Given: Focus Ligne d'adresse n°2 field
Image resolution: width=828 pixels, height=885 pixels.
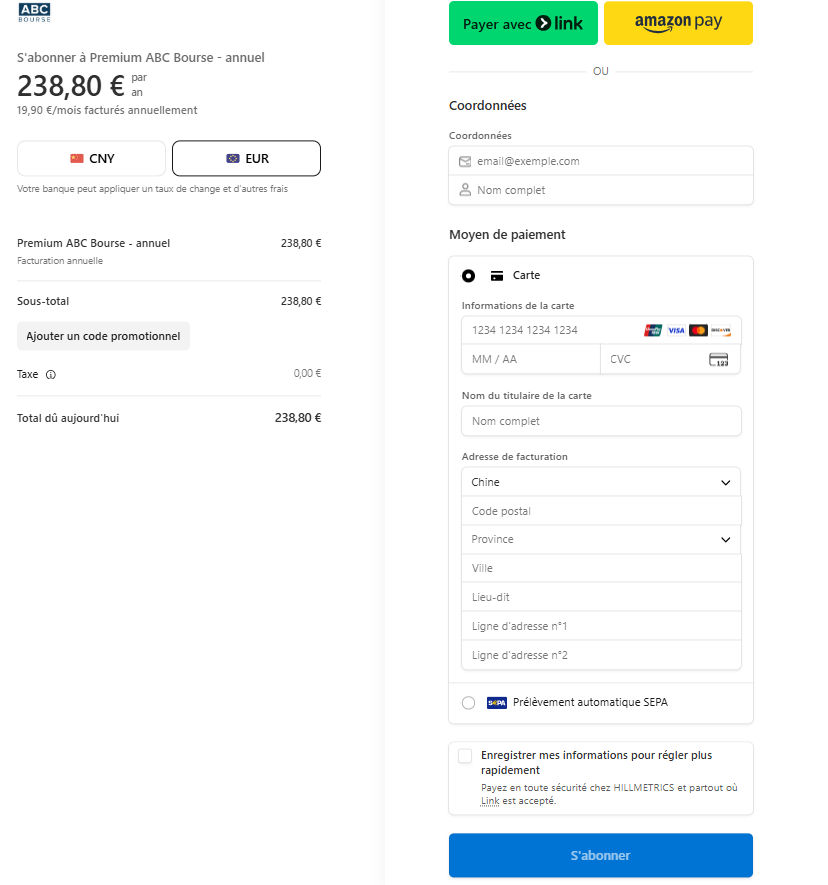Looking at the screenshot, I should (601, 655).
